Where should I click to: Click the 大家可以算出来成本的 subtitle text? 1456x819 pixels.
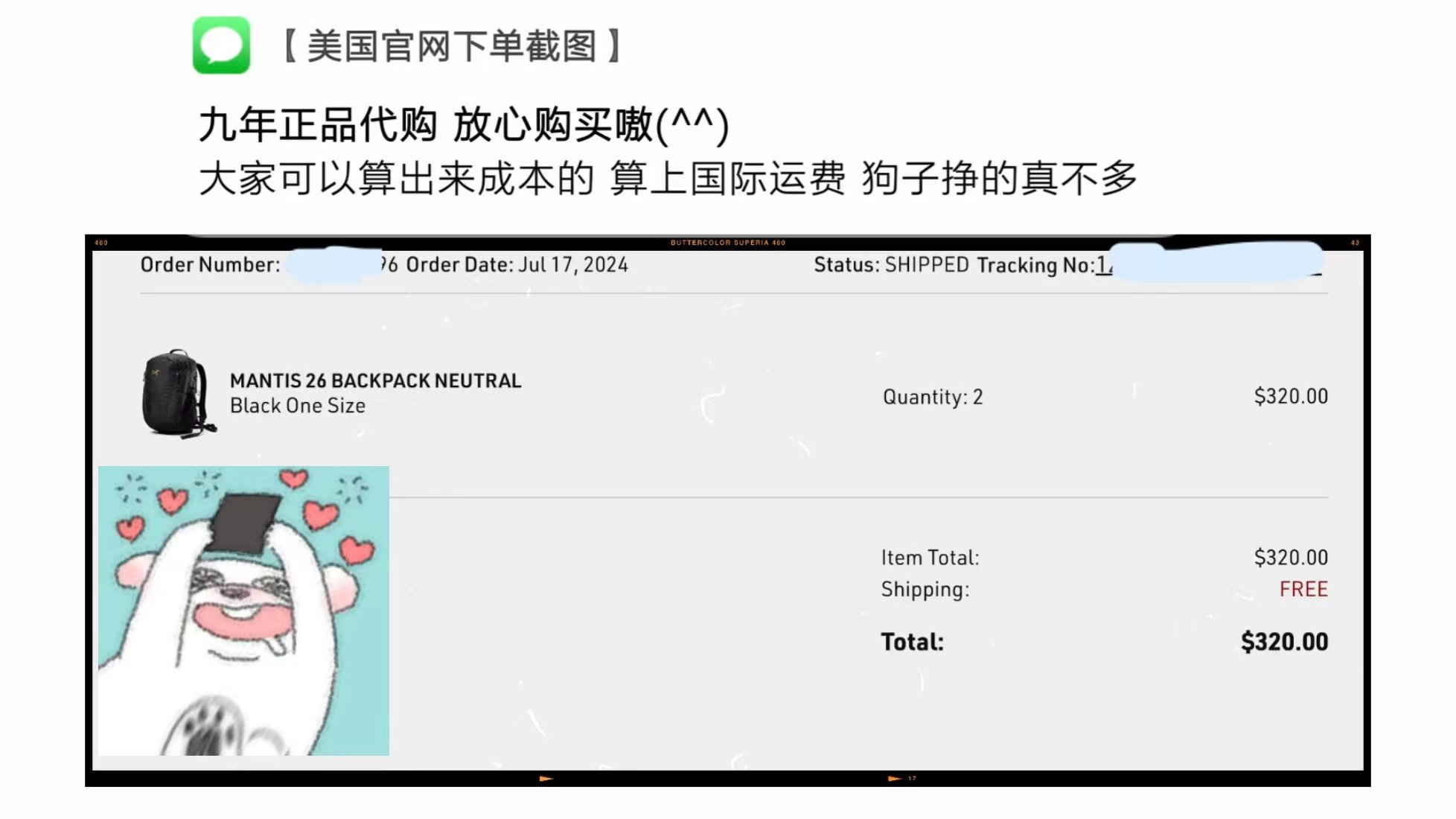pos(397,179)
